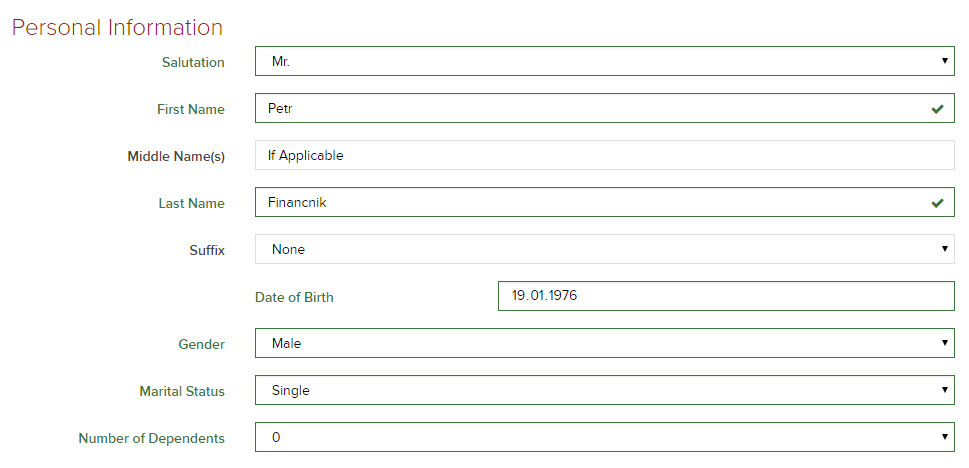The image size is (969, 468).
Task: Click the Suffix label
Action: click(x=207, y=250)
